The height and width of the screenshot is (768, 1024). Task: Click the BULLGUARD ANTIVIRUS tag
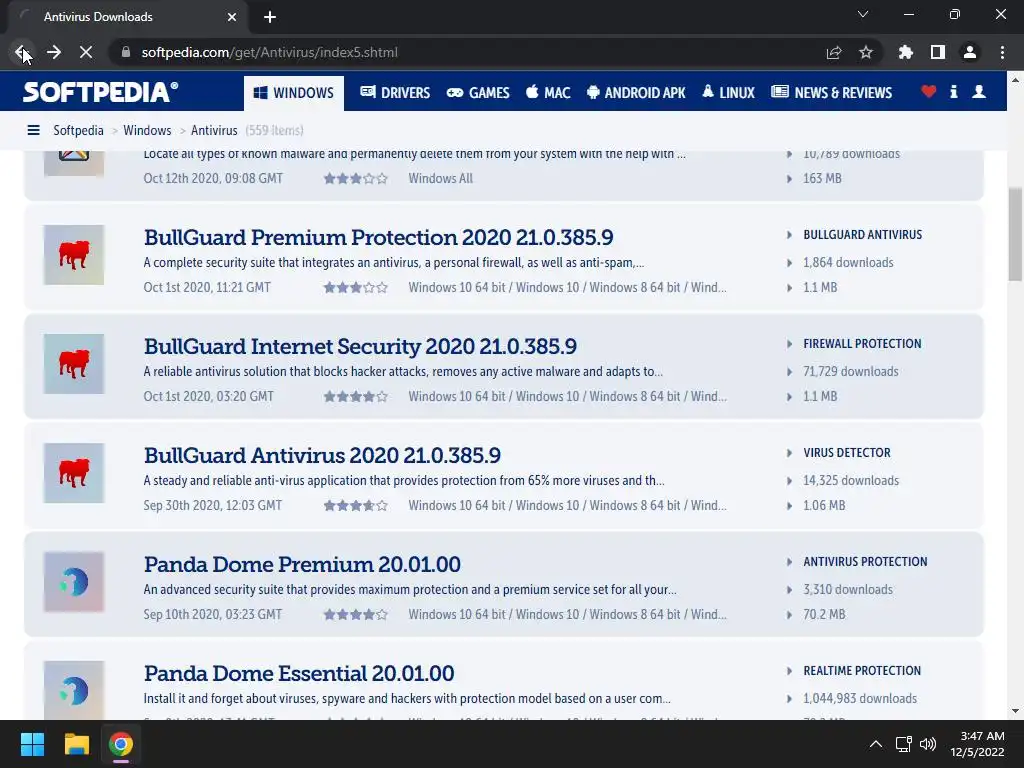(x=863, y=235)
